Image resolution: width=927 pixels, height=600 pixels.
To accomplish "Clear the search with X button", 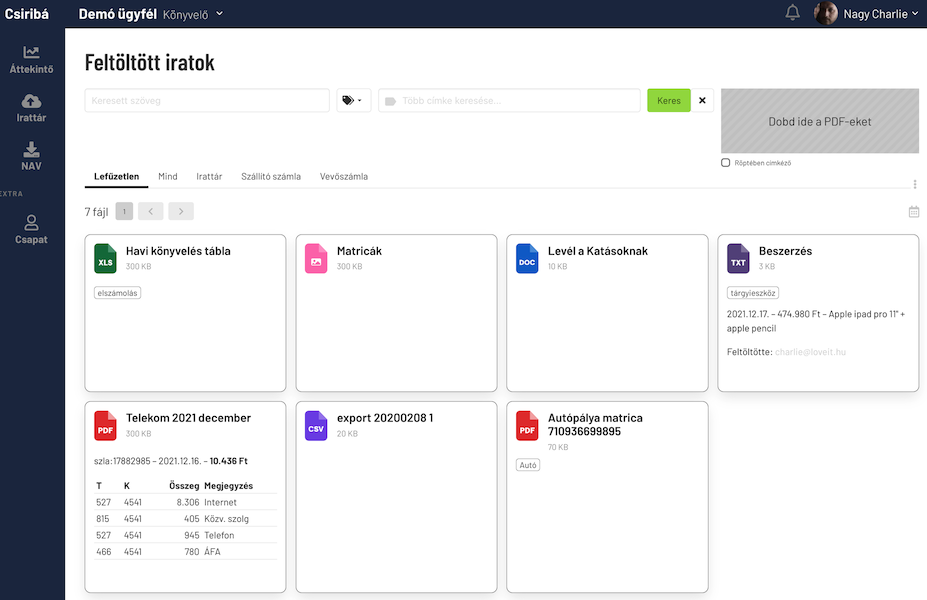I will pyautogui.click(x=702, y=101).
